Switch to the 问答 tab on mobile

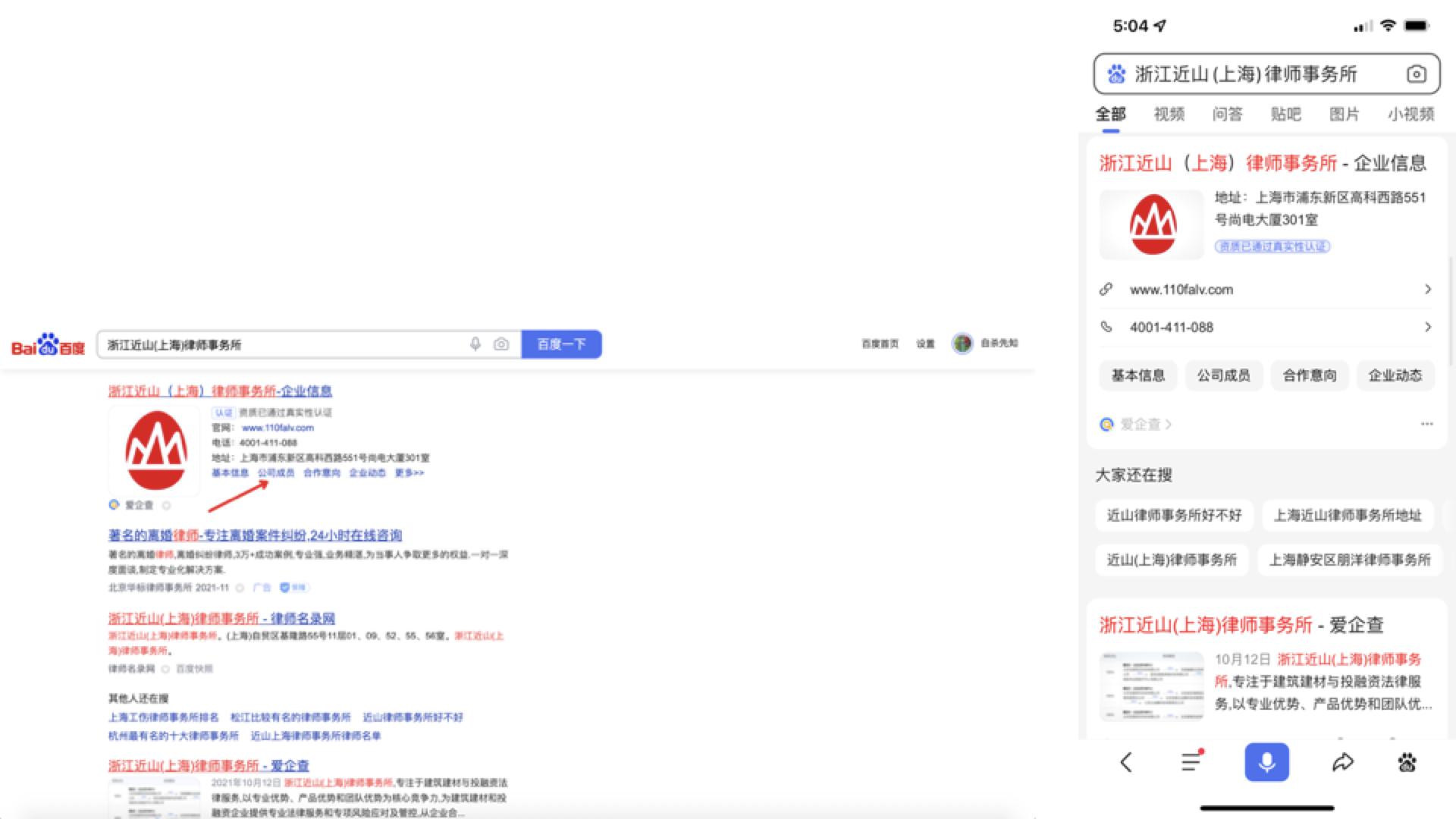click(1227, 115)
